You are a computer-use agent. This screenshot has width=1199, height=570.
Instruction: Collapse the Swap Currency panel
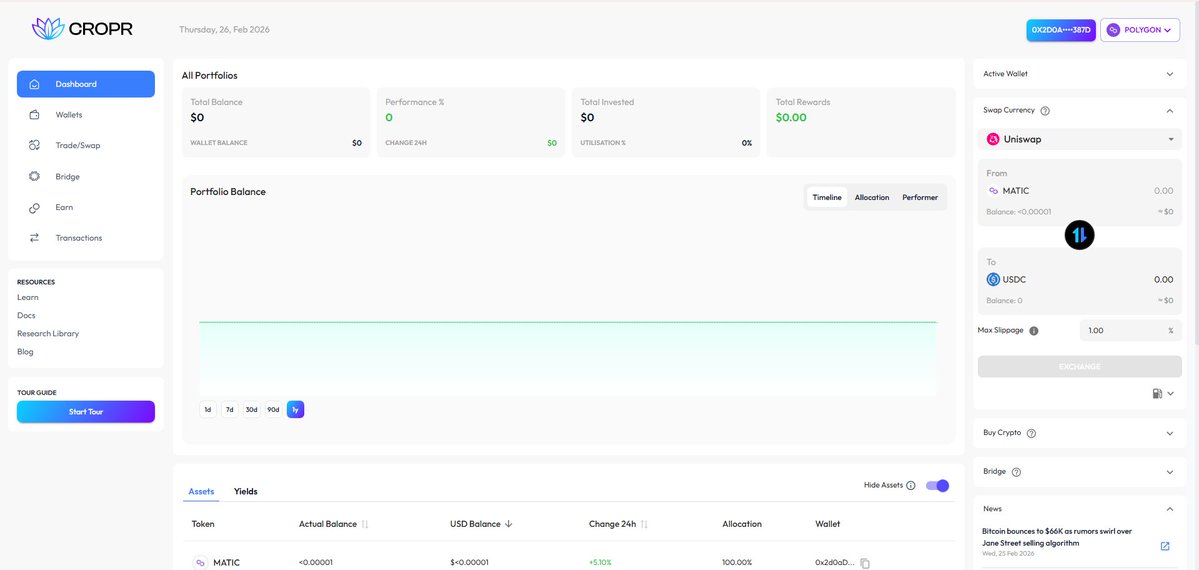1169,111
